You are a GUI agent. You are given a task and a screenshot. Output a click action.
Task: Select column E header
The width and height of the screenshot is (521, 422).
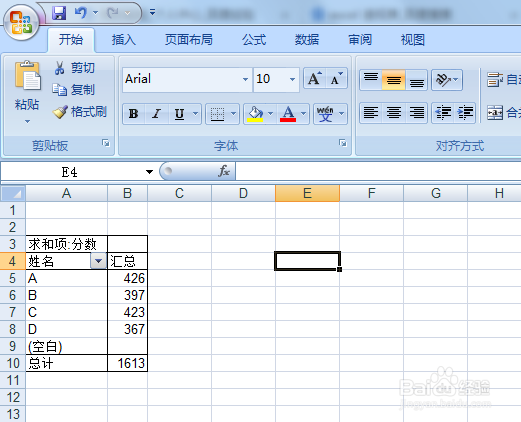click(x=307, y=193)
